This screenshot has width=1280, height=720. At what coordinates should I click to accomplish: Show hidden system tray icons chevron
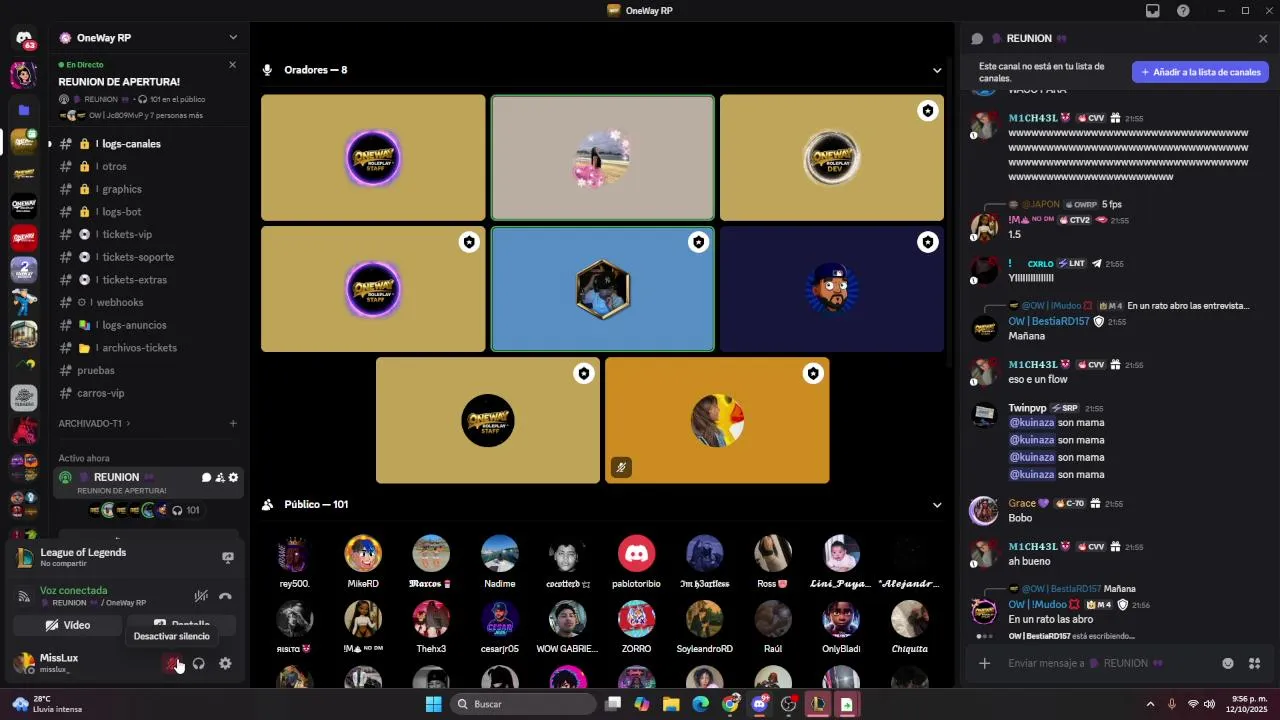click(1150, 704)
